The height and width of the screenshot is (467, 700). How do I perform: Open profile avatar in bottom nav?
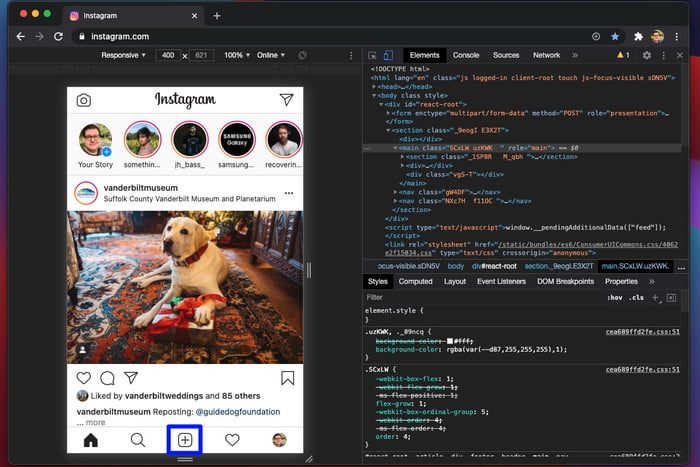(x=279, y=440)
